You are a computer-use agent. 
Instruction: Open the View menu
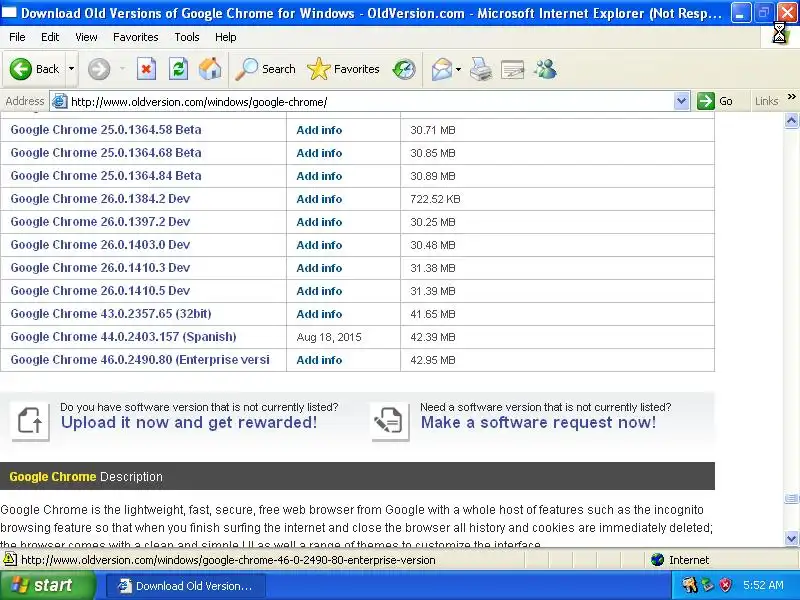click(86, 37)
